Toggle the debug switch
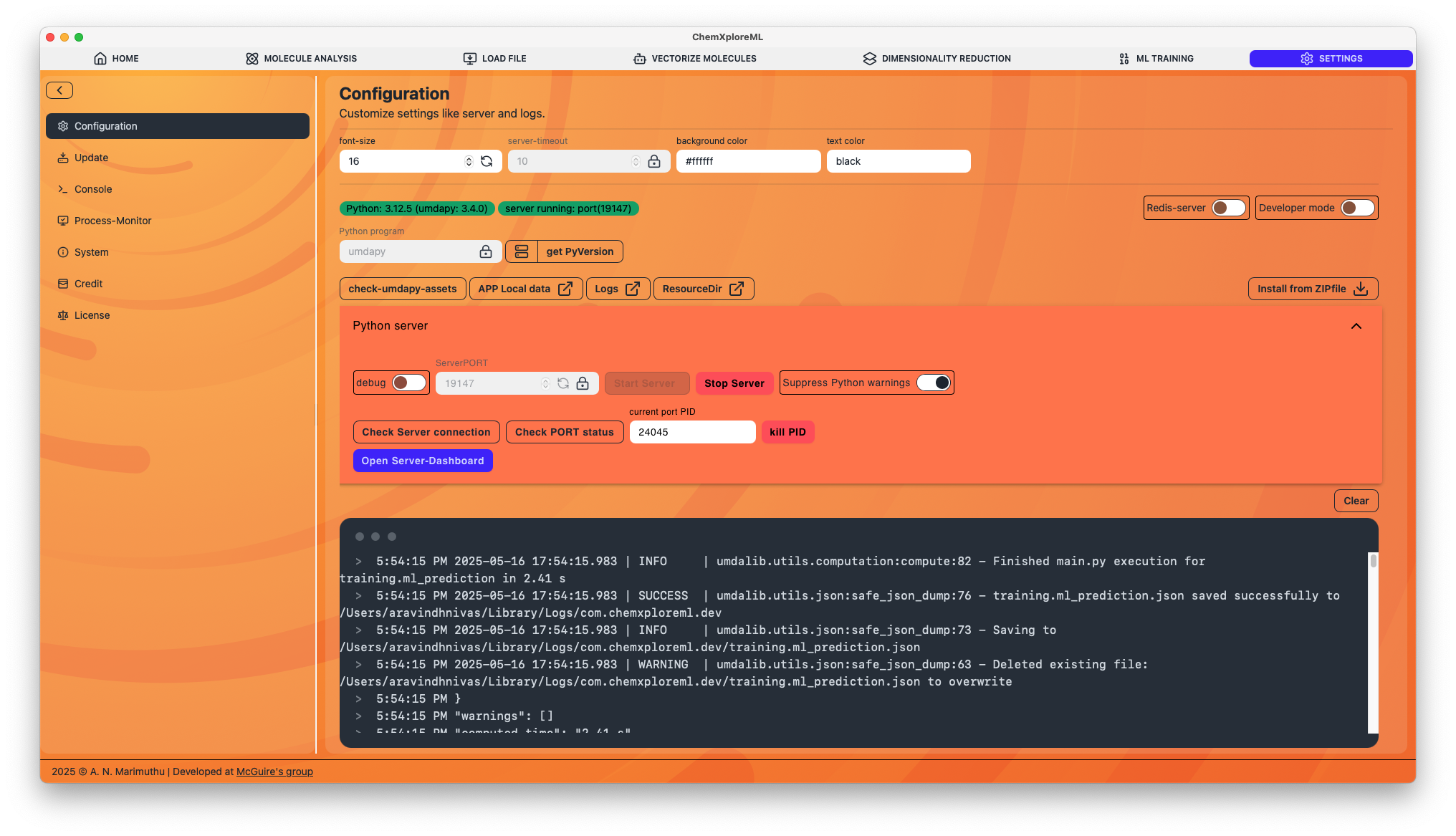The width and height of the screenshot is (1456, 836). click(x=409, y=383)
